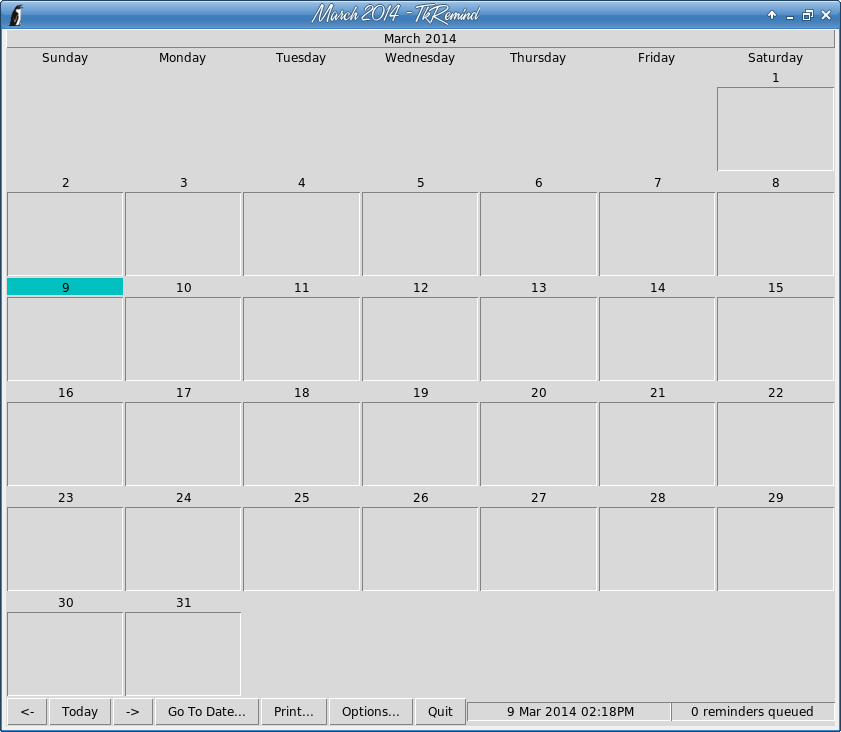Click the Sunday column heading
Viewport: 841px width, 732px height.
click(x=65, y=57)
